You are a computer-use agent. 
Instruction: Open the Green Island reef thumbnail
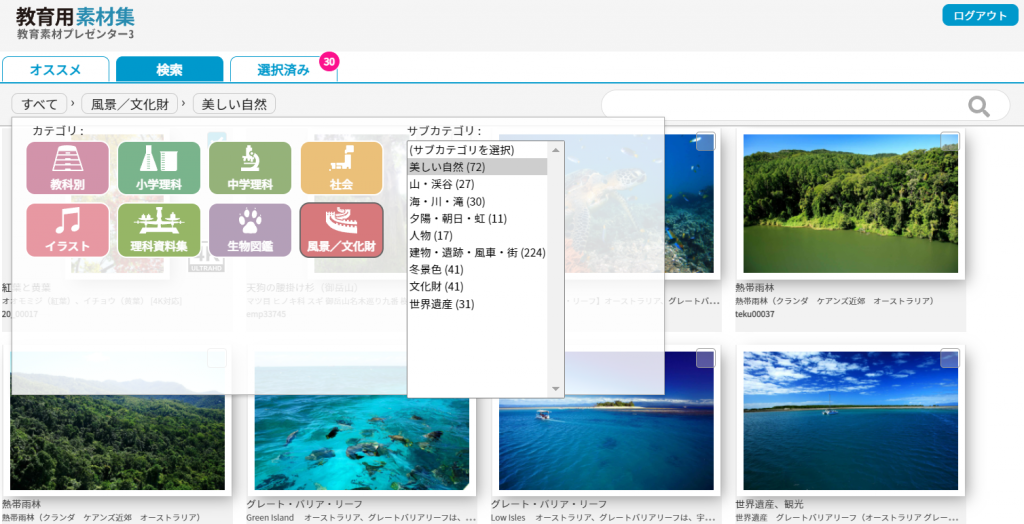[362, 421]
